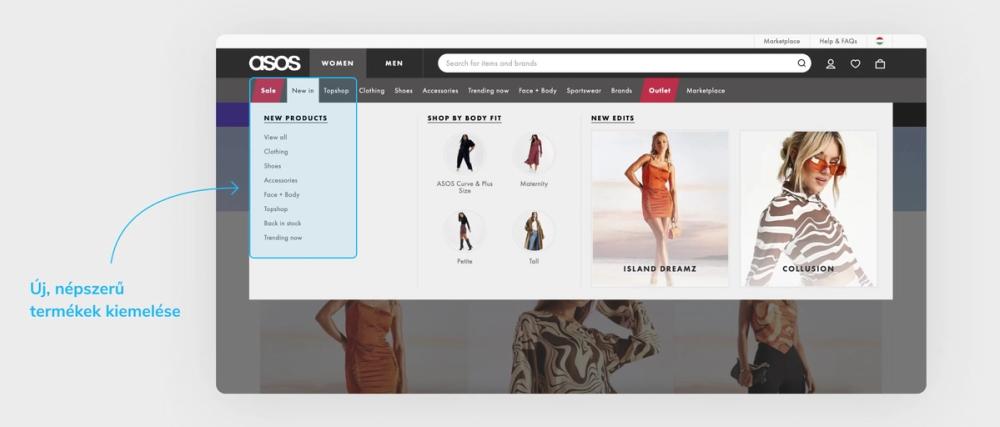This screenshot has height=427, width=1000.
Task: Click Clothing under New Products
Action: pyautogui.click(x=276, y=152)
